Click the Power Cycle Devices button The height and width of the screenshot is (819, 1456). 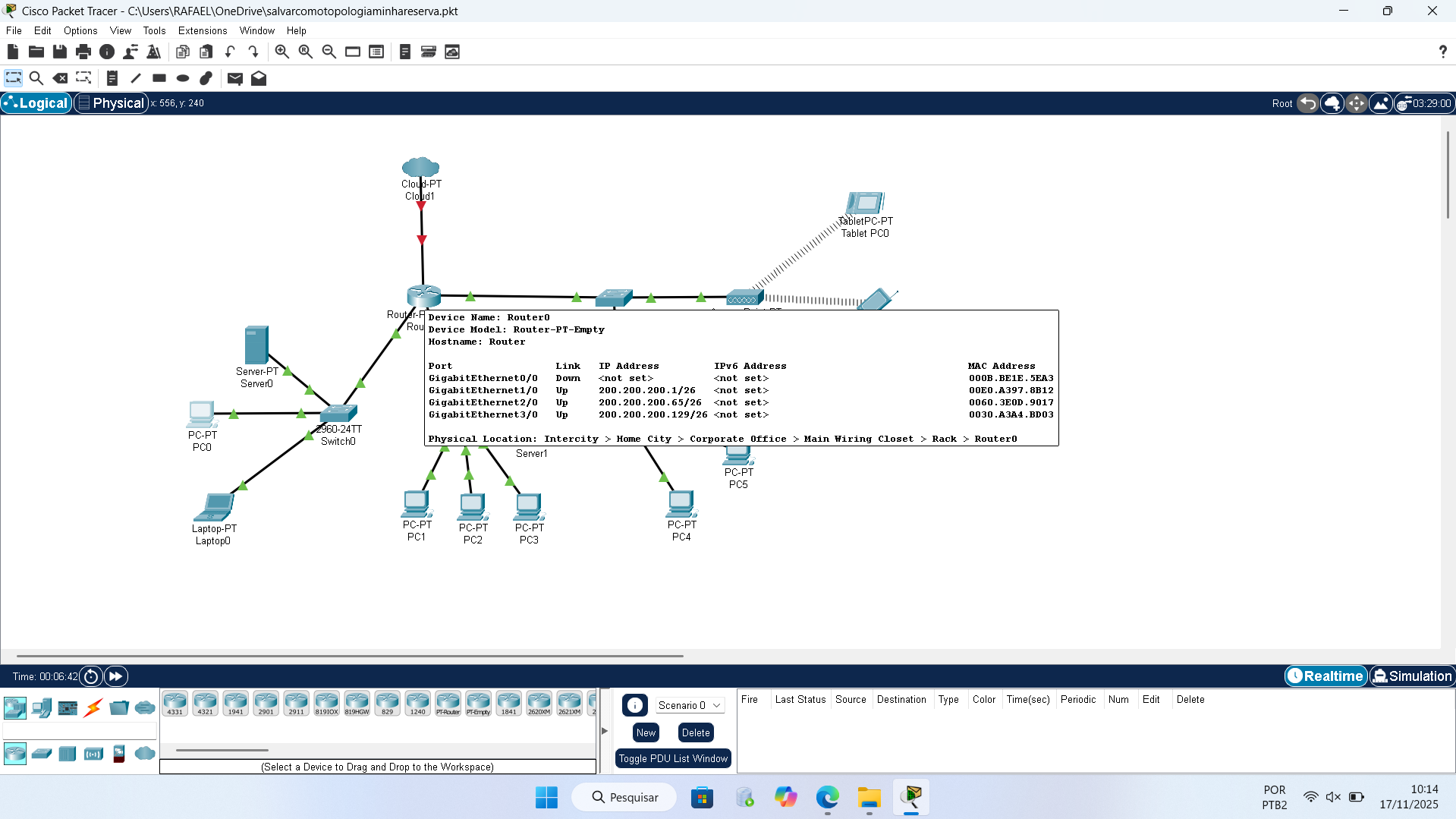click(x=91, y=676)
